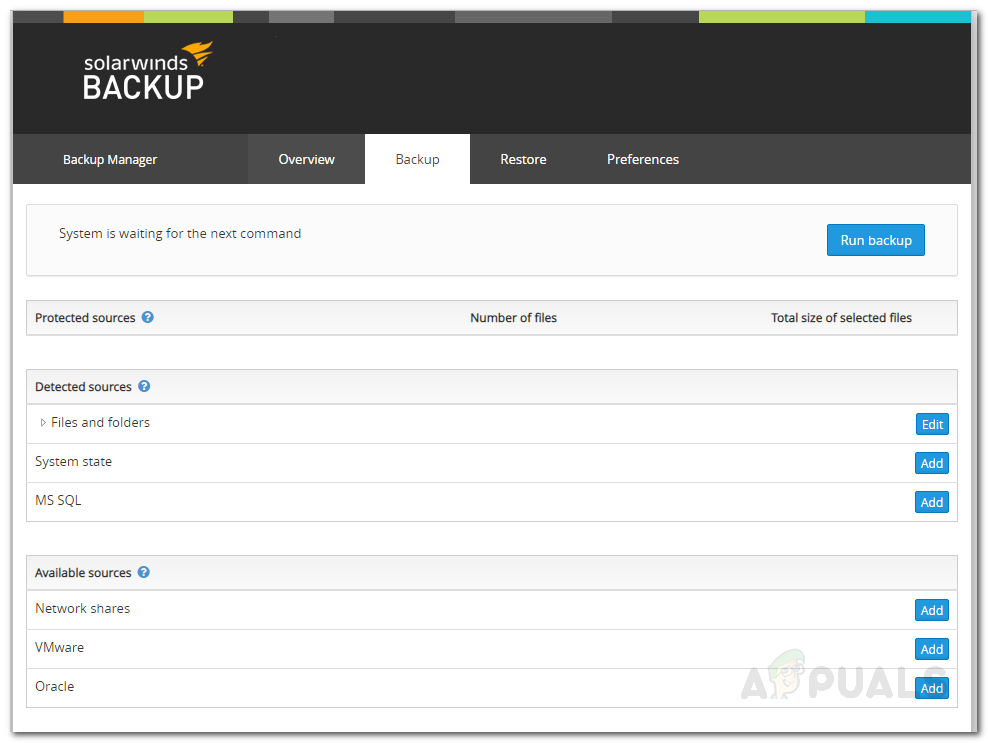Click the Oracle row text
Viewport: 988px width, 743px height.
(x=54, y=686)
